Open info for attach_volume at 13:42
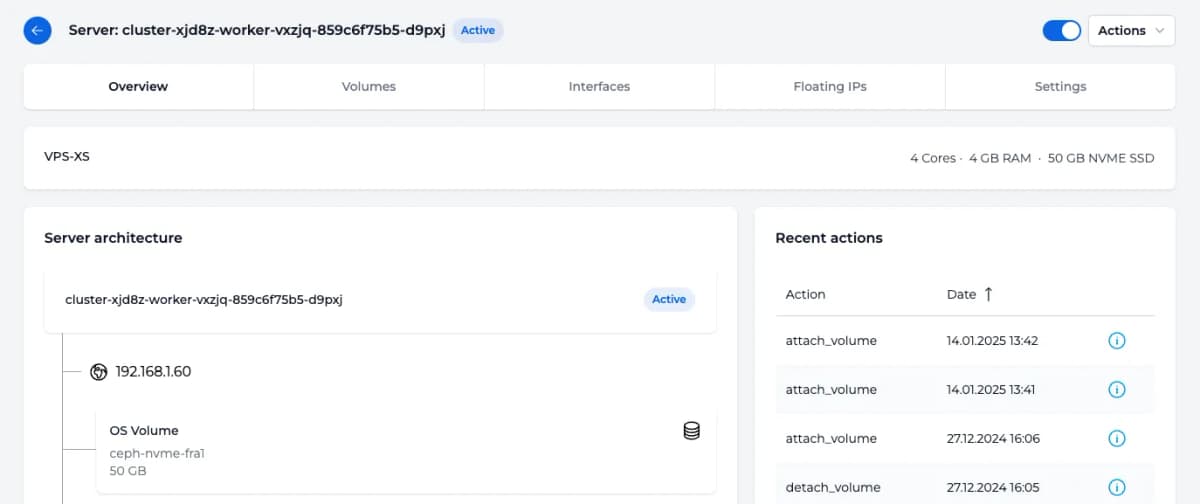Image resolution: width=1200 pixels, height=504 pixels. 1117,341
